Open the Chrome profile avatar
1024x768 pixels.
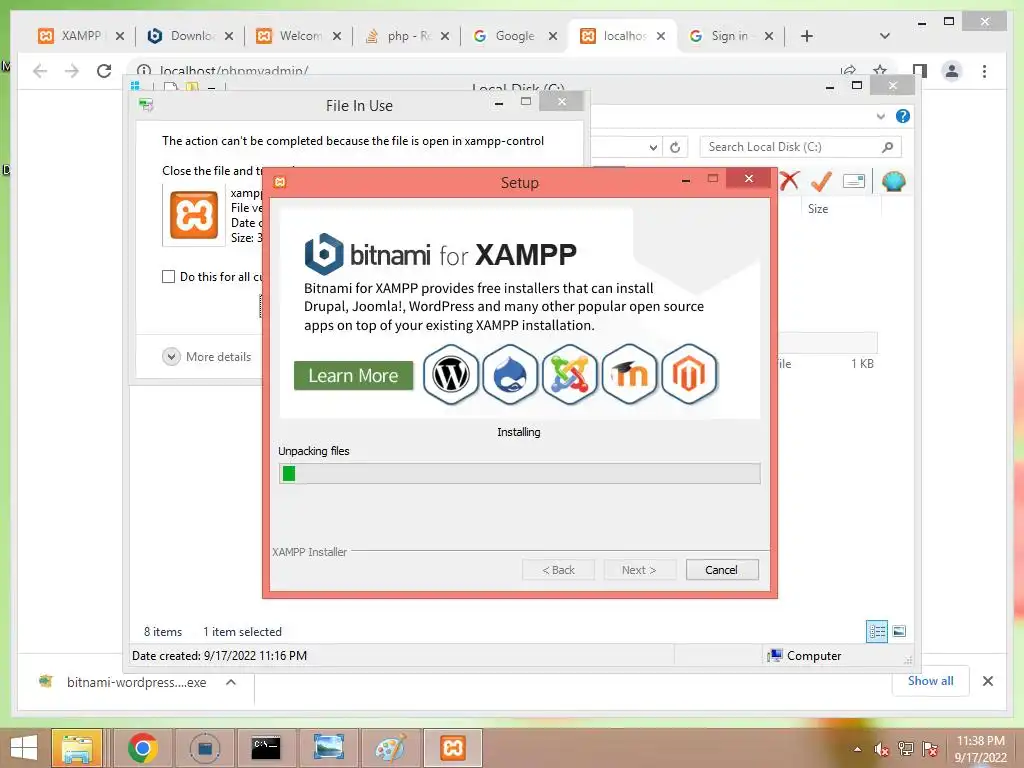pyautogui.click(x=952, y=71)
